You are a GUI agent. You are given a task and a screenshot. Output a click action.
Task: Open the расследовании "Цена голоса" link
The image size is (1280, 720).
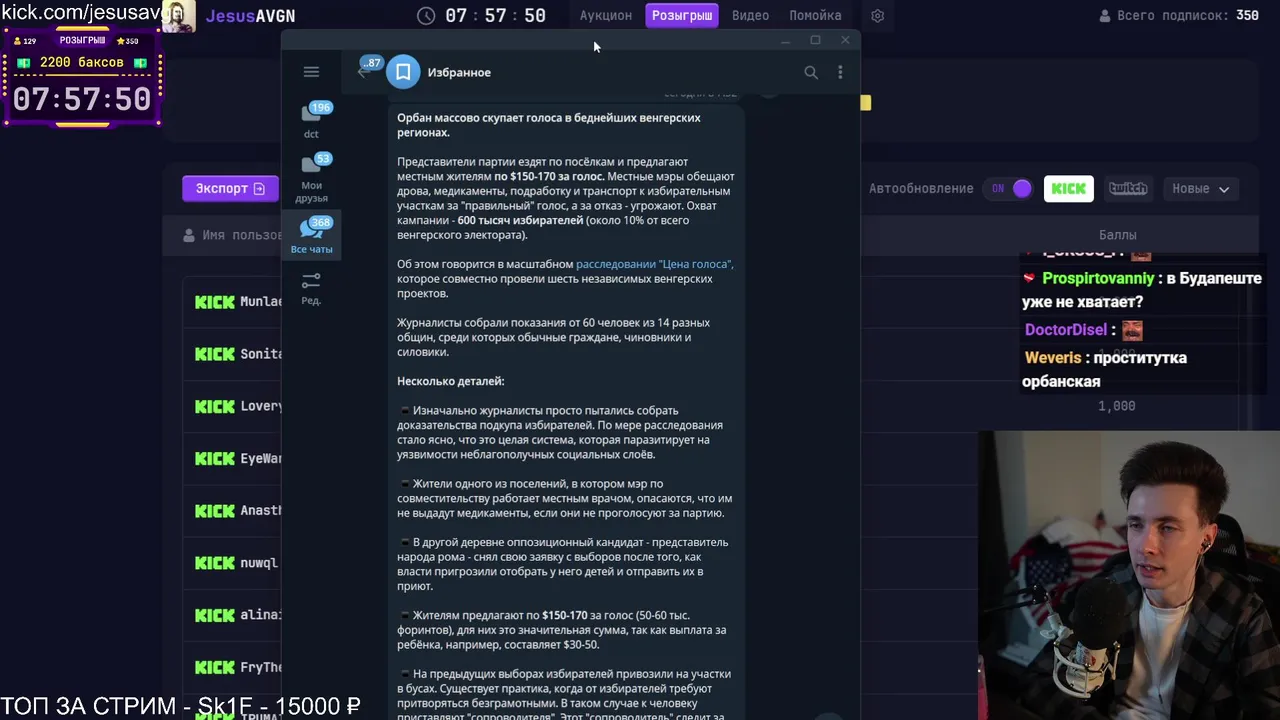(654, 264)
